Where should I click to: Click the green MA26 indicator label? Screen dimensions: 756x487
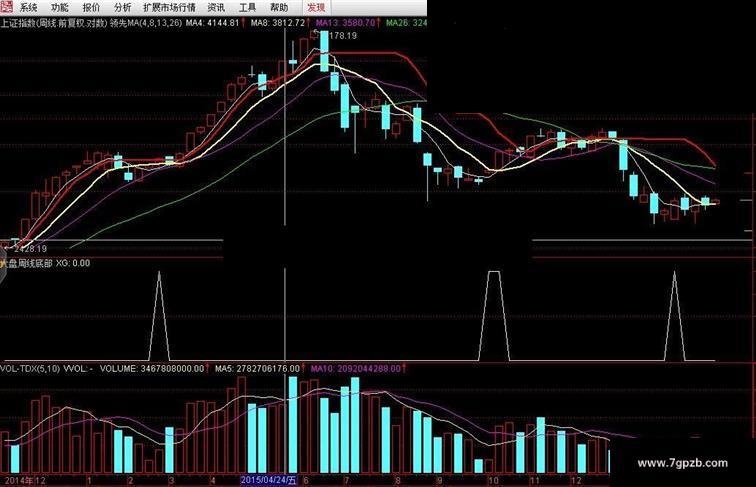(406, 23)
